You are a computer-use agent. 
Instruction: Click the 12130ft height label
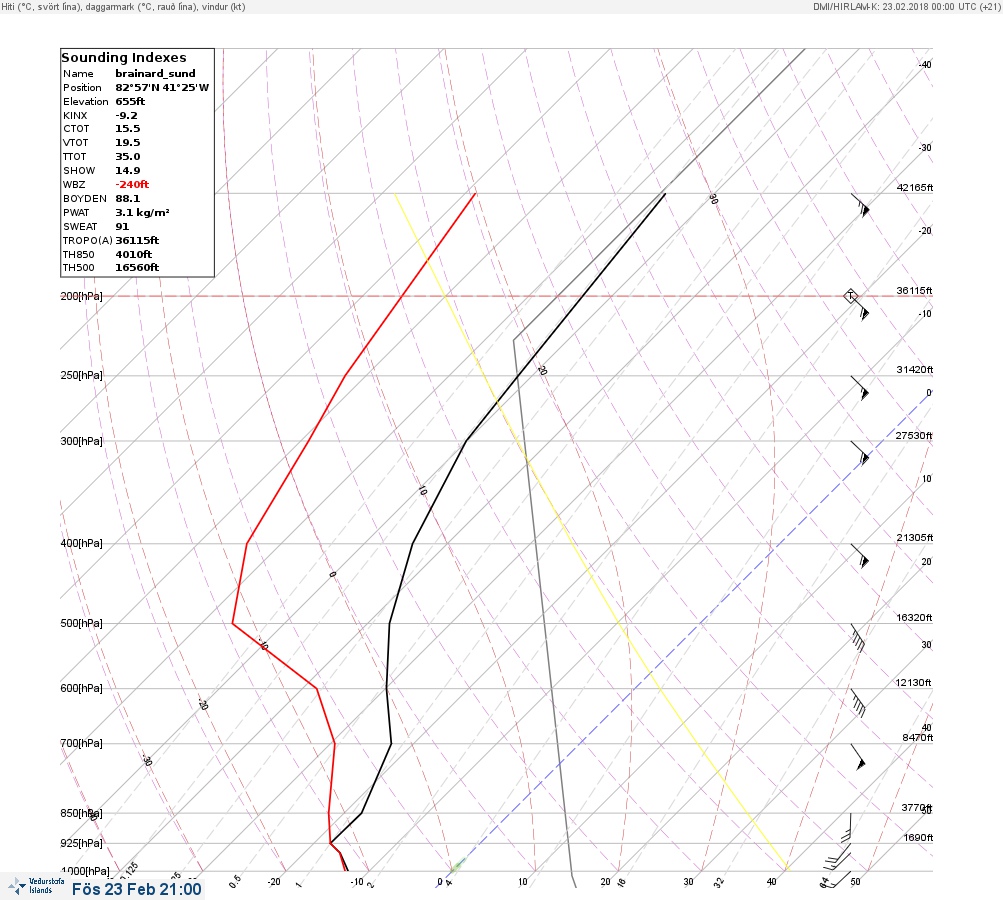pos(913,683)
